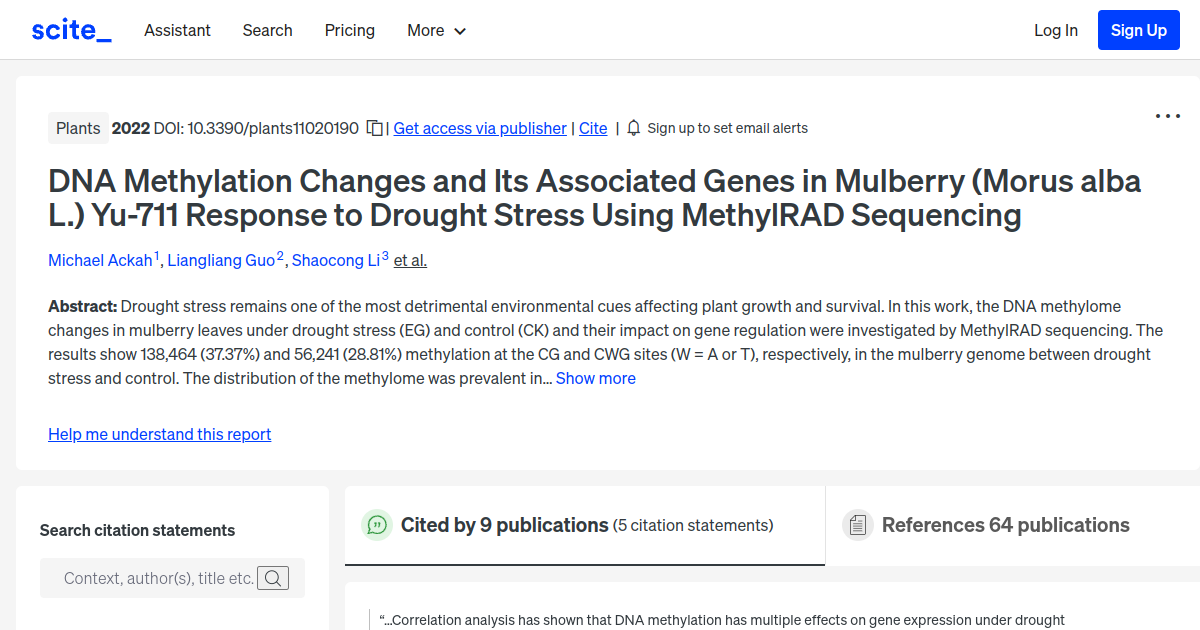Open the More navigation dropdown
The image size is (1200, 630).
pos(436,31)
